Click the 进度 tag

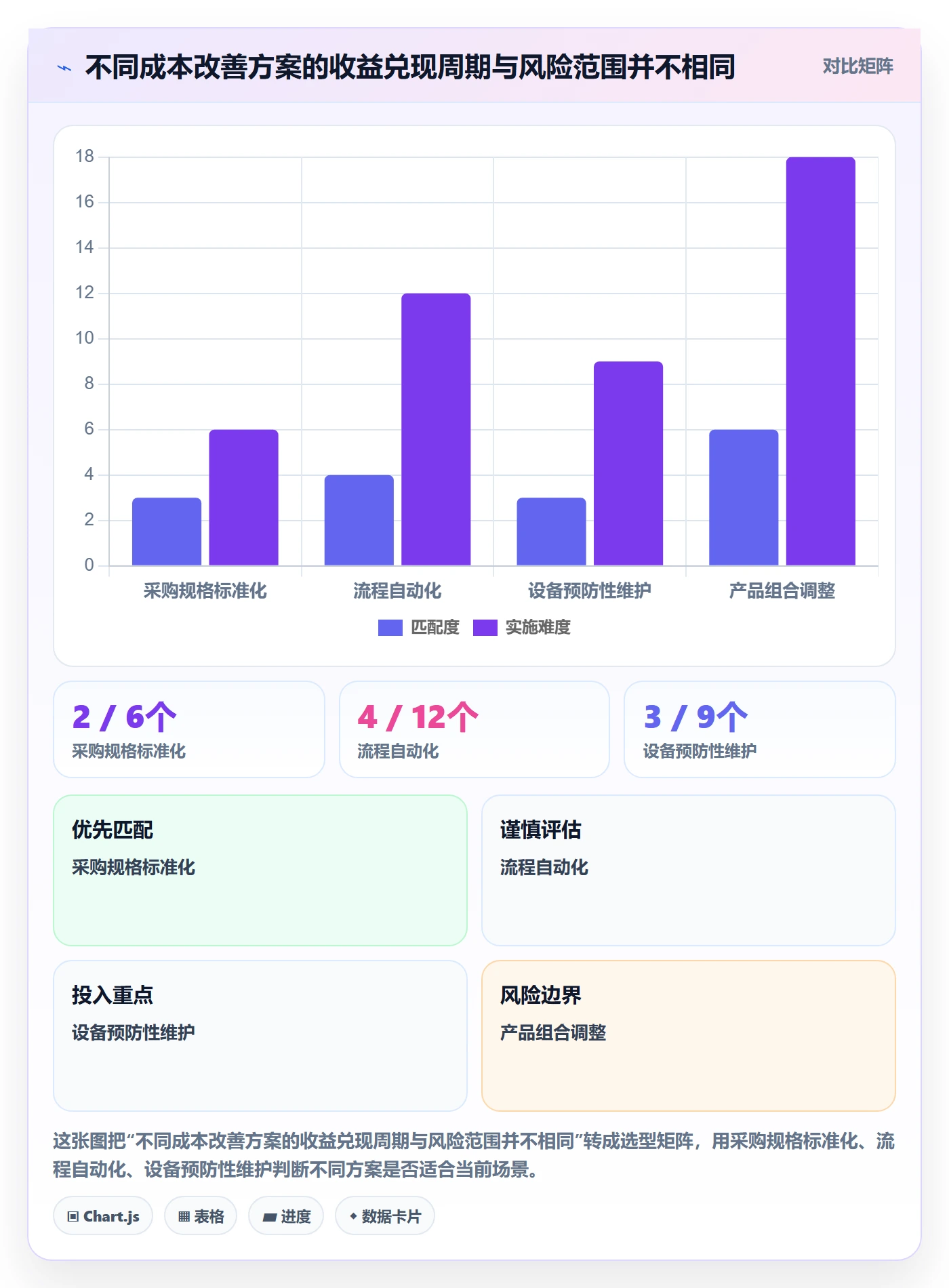point(286,1216)
